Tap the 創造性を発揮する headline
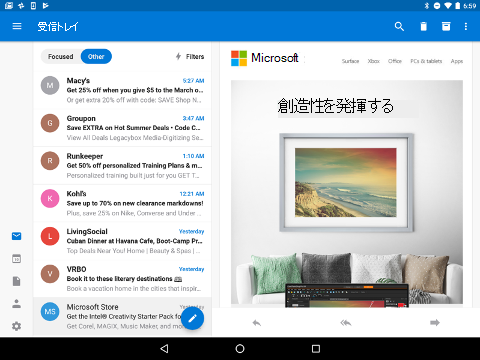The height and width of the screenshot is (360, 480). click(336, 106)
